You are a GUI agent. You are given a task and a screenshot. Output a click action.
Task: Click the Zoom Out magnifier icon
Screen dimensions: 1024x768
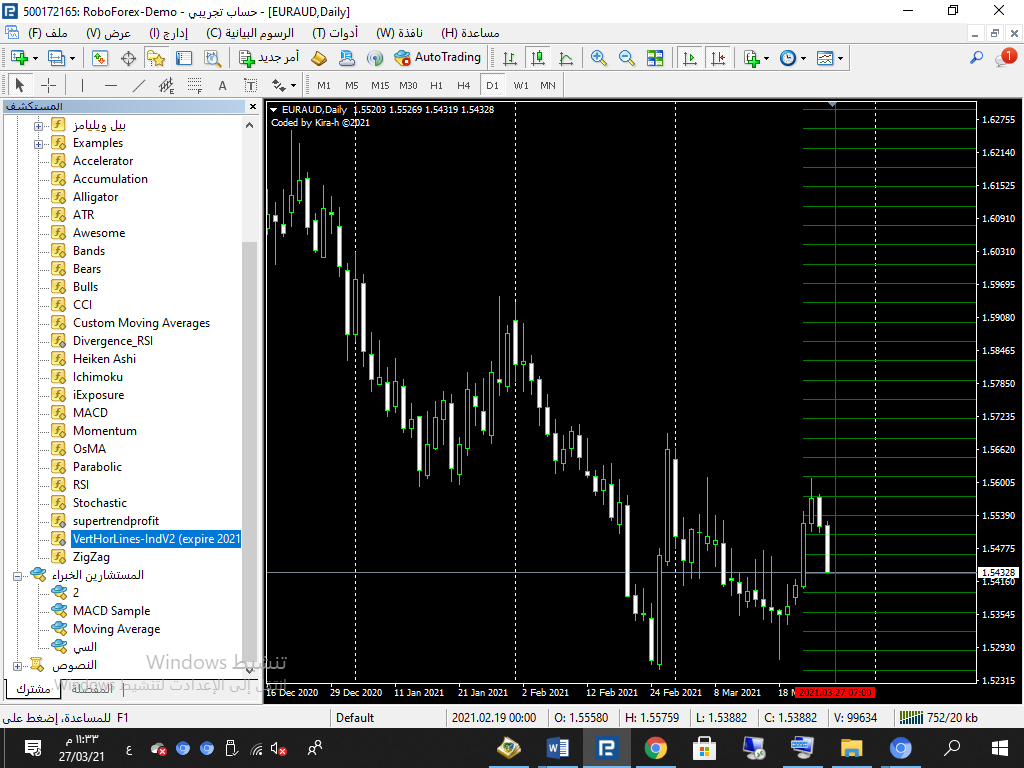point(627,58)
